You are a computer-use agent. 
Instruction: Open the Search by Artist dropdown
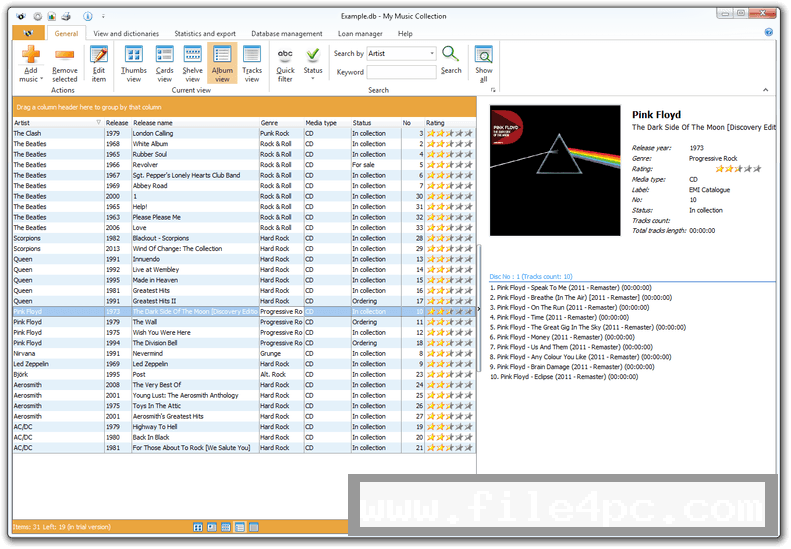432,53
